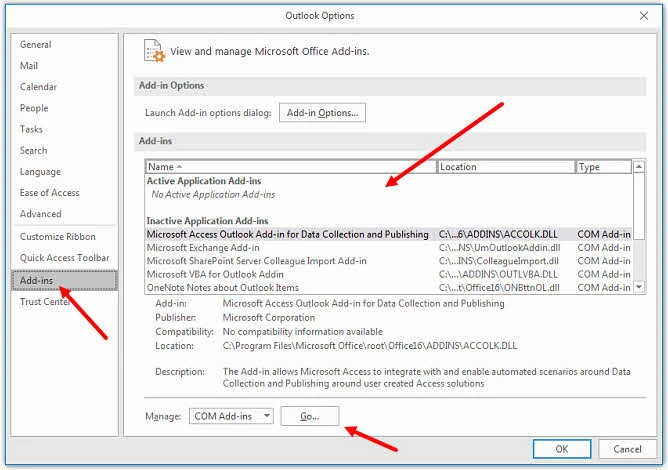Select SharePoint Server Colleague Import Add-in
This screenshot has height=470, width=668.
click(x=389, y=261)
